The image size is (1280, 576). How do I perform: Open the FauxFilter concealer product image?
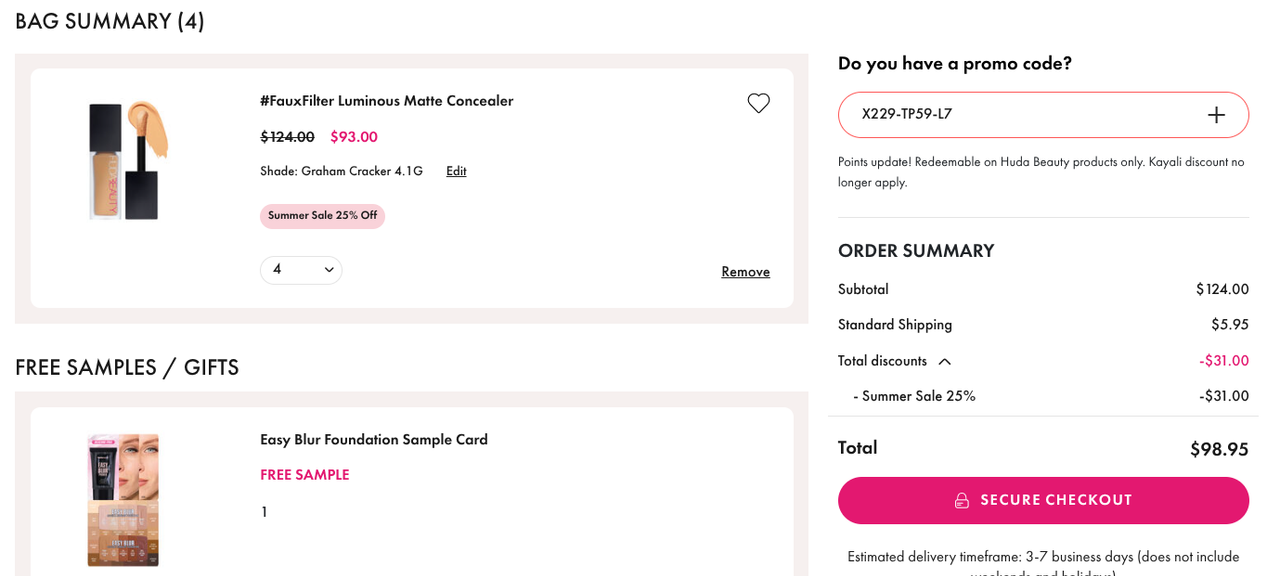point(127,160)
